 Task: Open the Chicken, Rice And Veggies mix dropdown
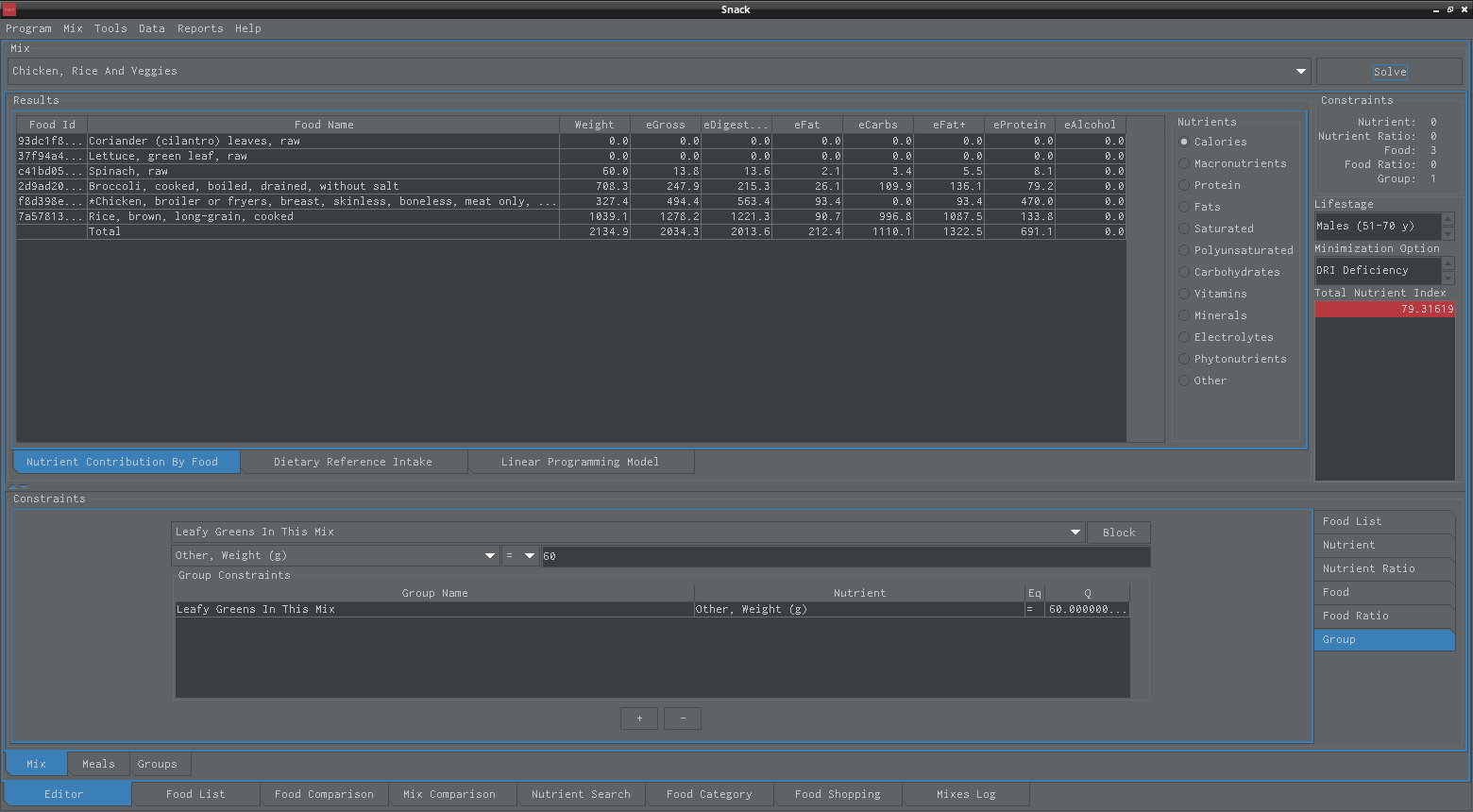pyautogui.click(x=1300, y=72)
